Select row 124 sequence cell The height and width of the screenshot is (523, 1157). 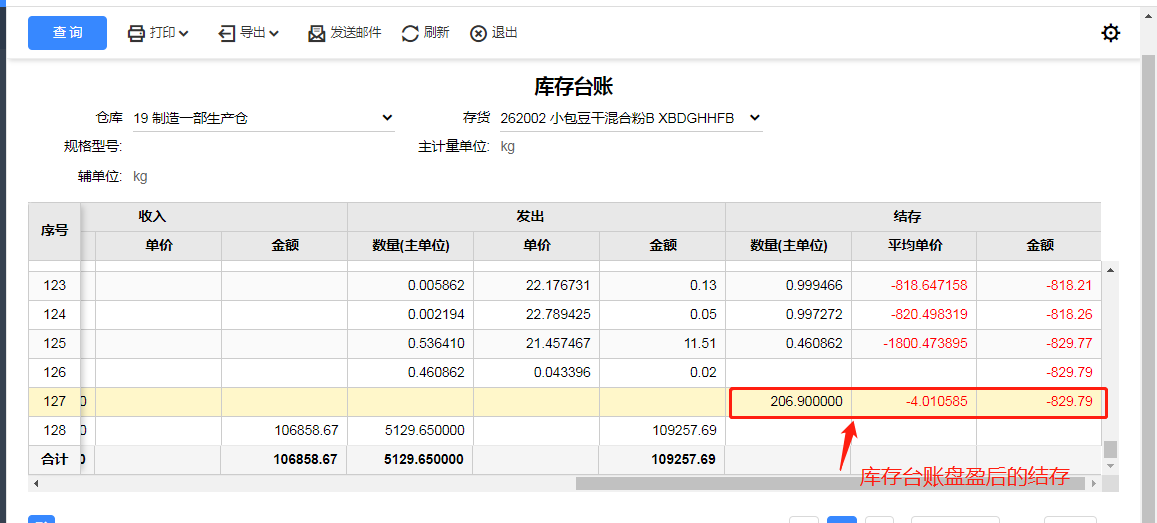(54, 315)
